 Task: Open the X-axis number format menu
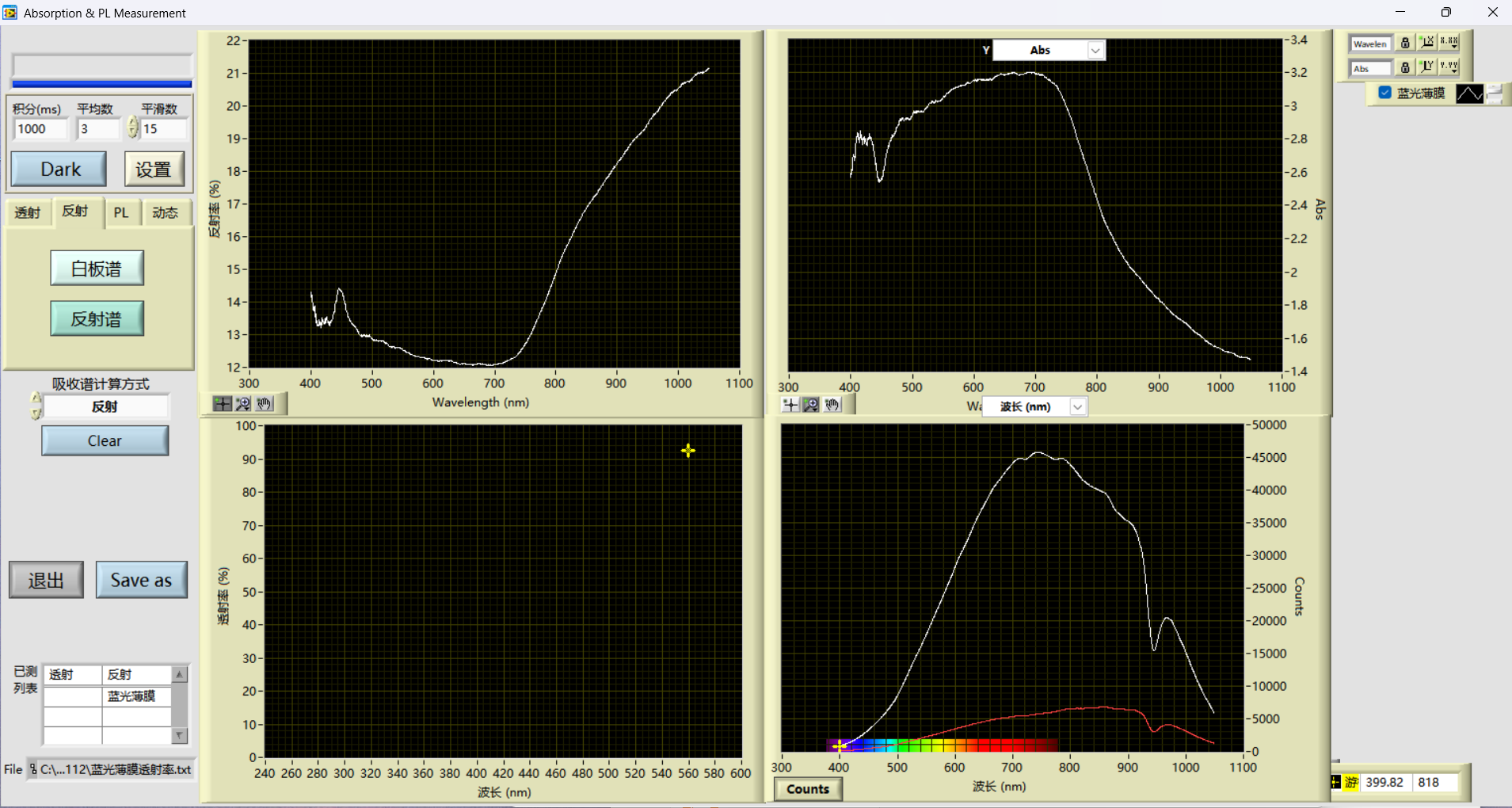point(1449,43)
